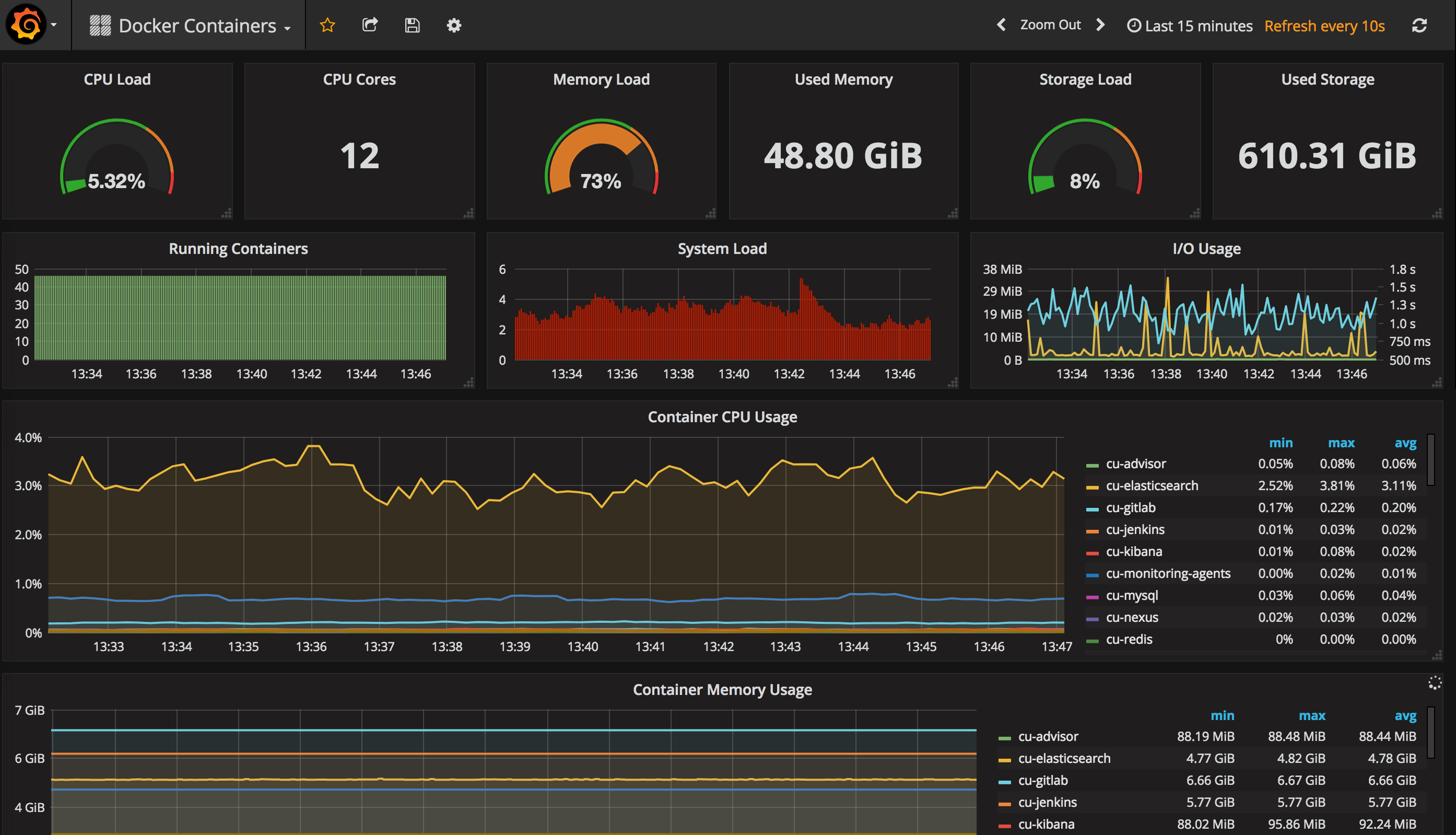
Task: Open dashboard settings gear icon
Action: [454, 25]
